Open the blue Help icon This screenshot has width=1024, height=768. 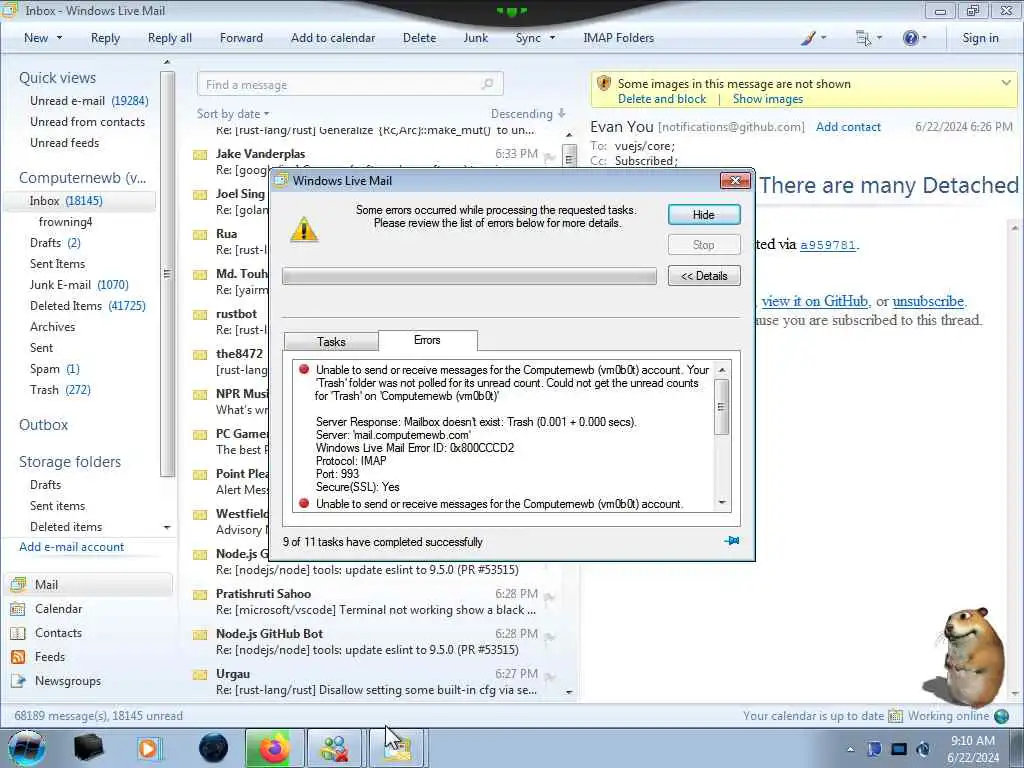pos(910,38)
